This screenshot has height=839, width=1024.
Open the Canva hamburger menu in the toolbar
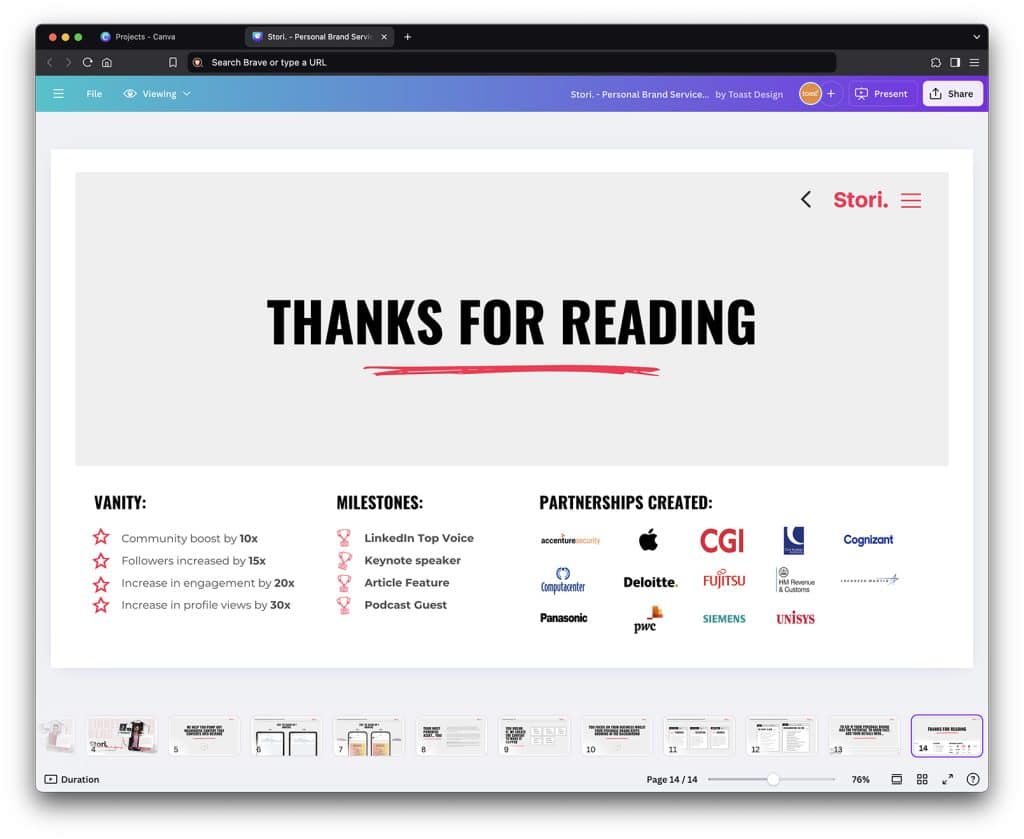click(x=58, y=93)
